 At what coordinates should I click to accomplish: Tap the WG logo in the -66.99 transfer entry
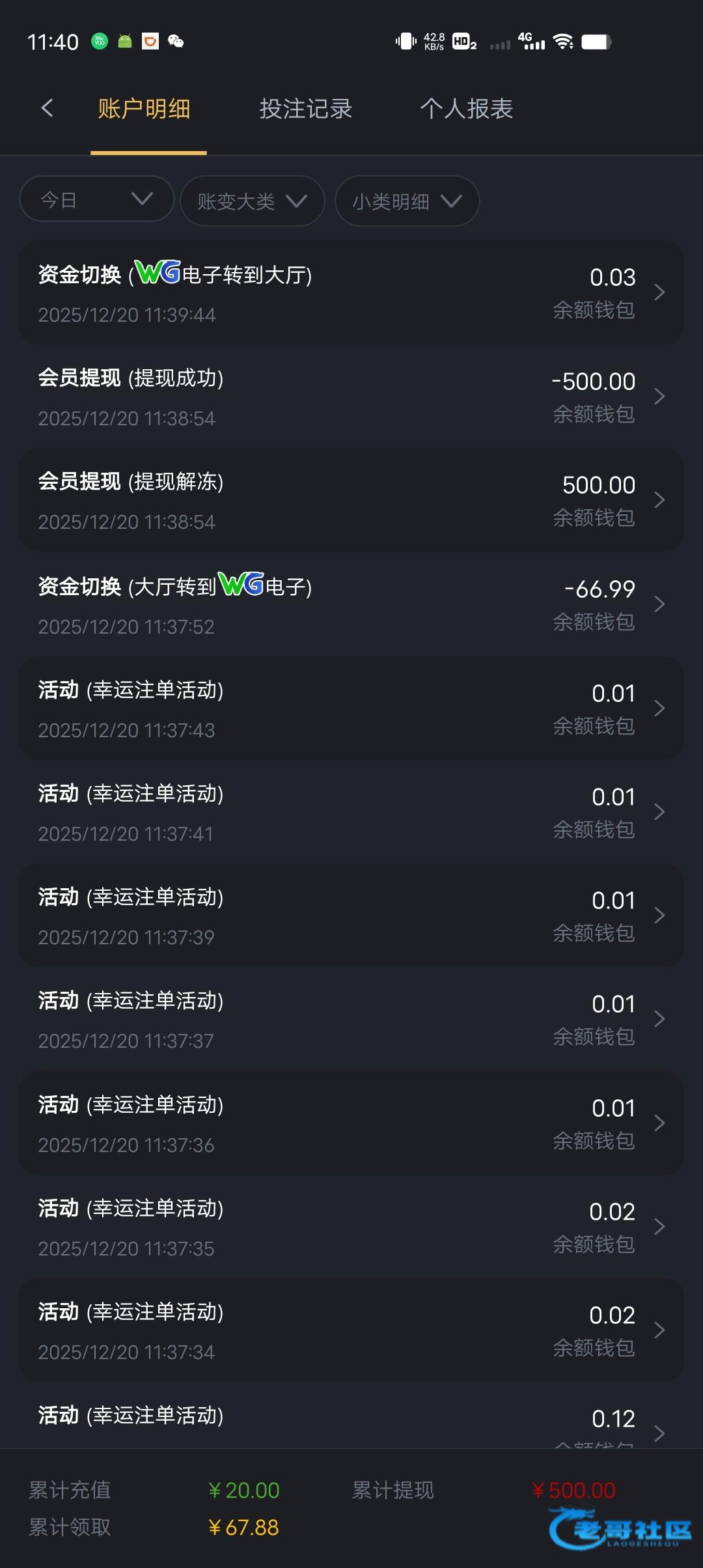coord(241,584)
